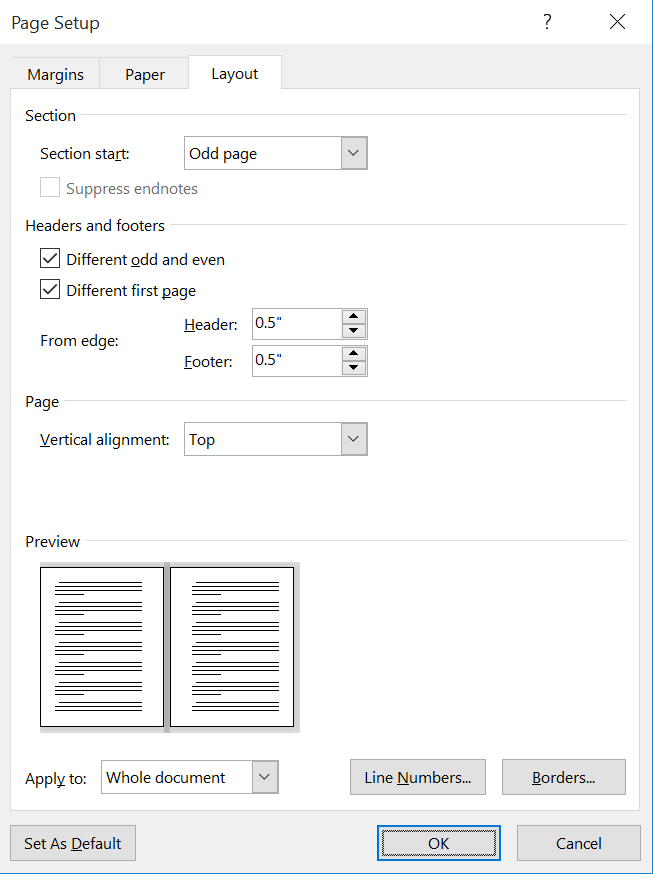Click the Help question mark icon
The width and height of the screenshot is (653, 874).
tap(547, 22)
